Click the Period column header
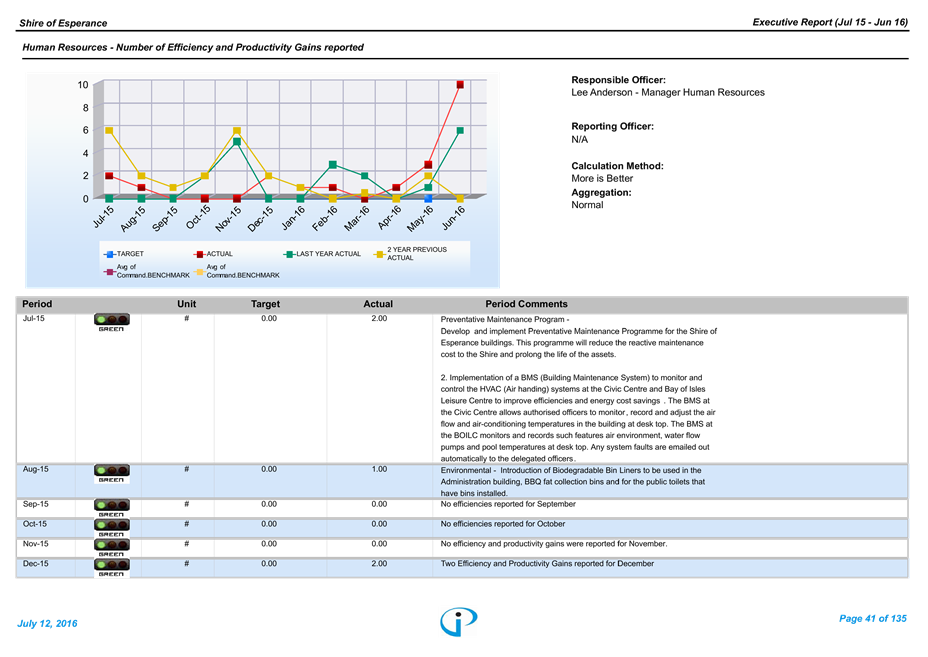928x657 pixels. click(37, 304)
